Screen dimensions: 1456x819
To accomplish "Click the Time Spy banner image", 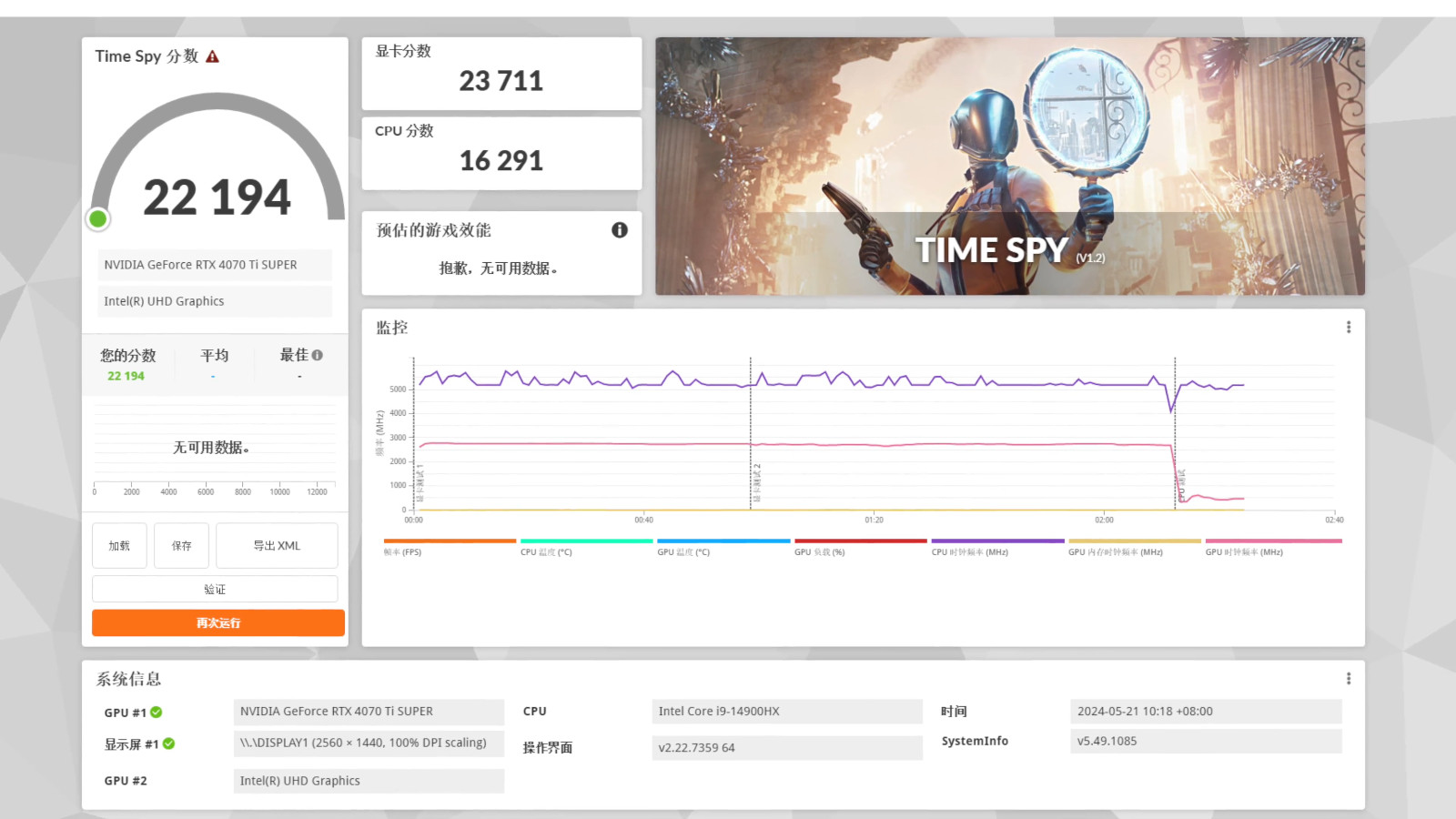I will click(x=1010, y=166).
